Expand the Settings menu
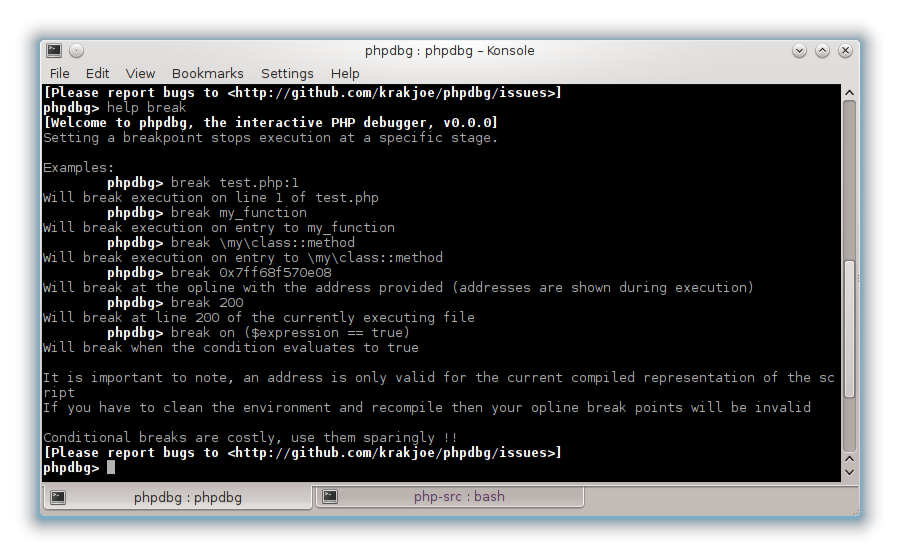The height and width of the screenshot is (556, 900). 287,73
